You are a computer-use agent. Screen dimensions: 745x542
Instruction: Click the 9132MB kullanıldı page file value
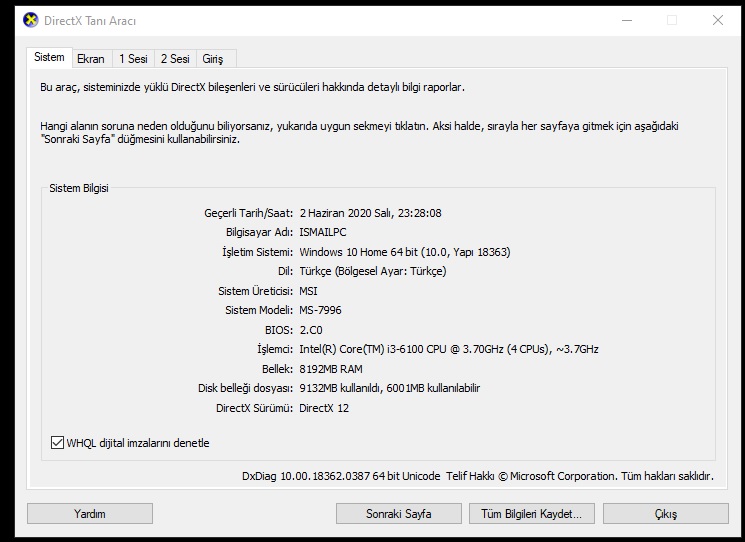pyautogui.click(x=390, y=388)
